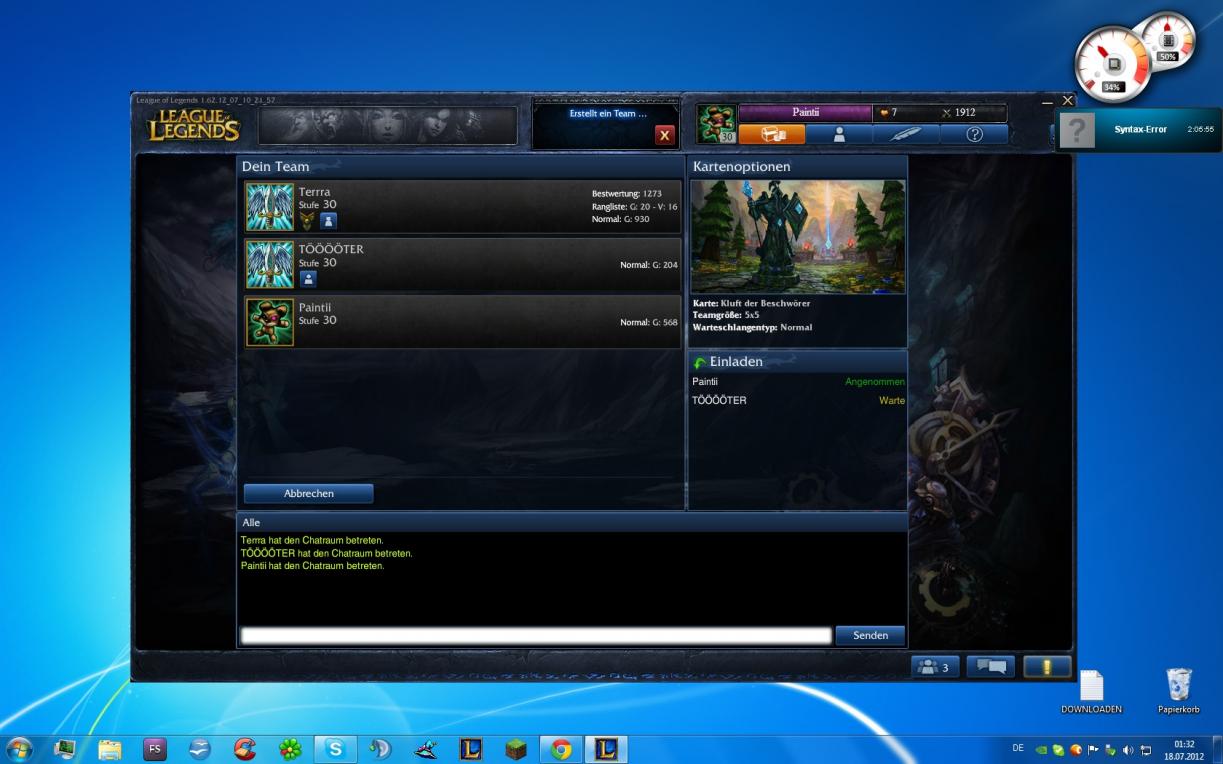Click the blue profile icon under Terrra
The image size is (1223, 764).
point(328,221)
